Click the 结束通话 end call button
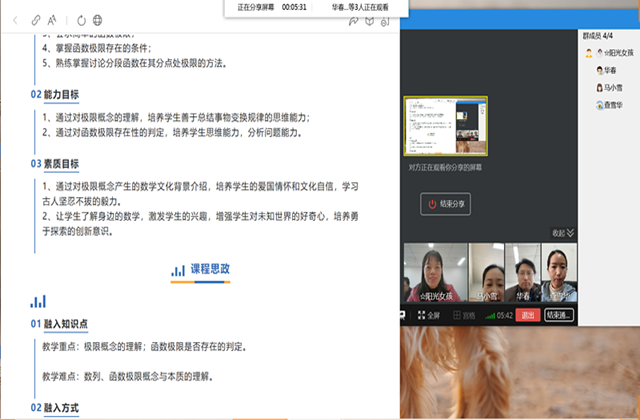640x420 pixels. [559, 314]
